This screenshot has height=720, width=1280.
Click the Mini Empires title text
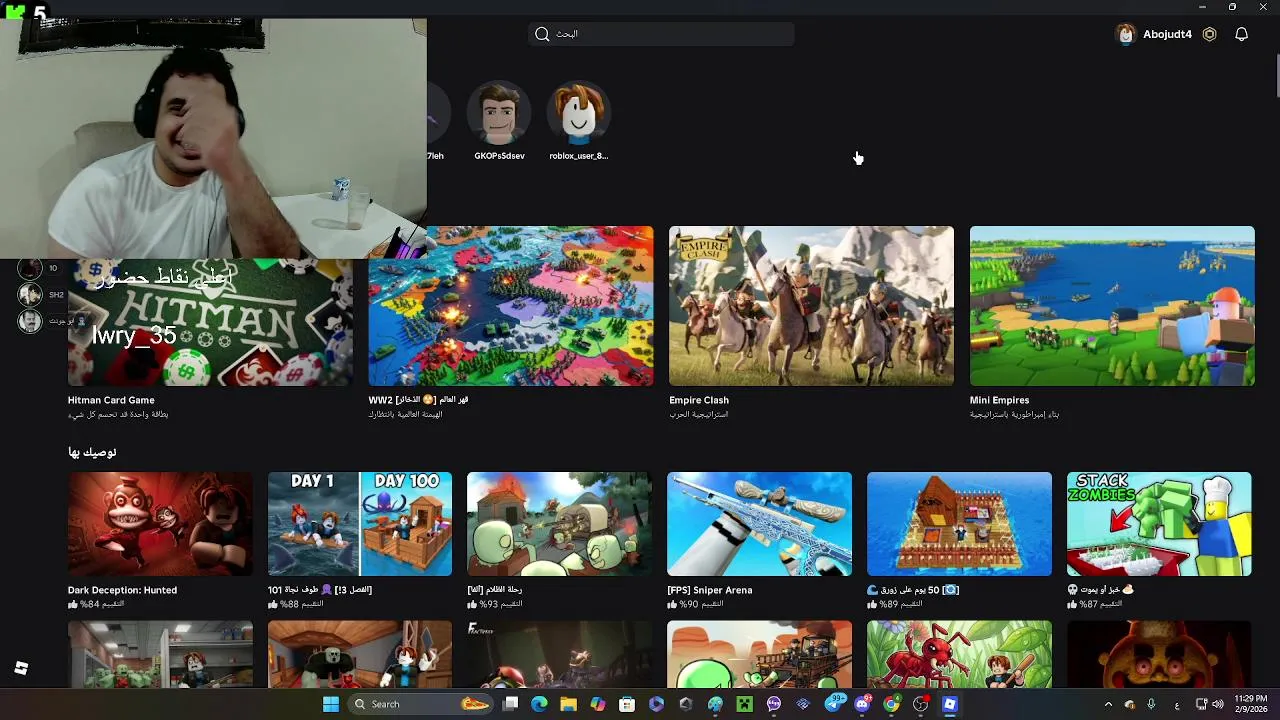(x=999, y=400)
